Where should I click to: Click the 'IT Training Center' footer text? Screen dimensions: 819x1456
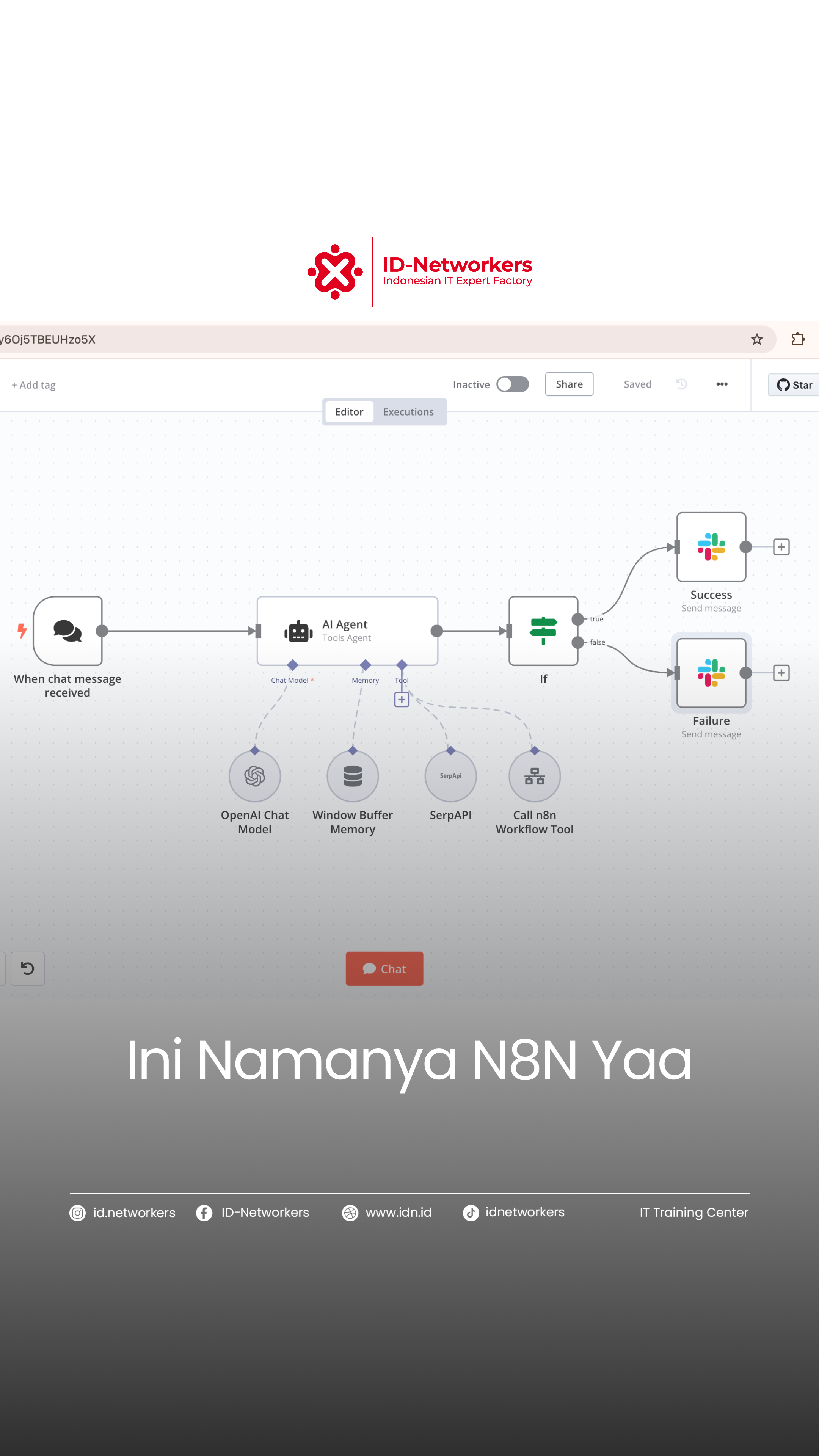693,1213
